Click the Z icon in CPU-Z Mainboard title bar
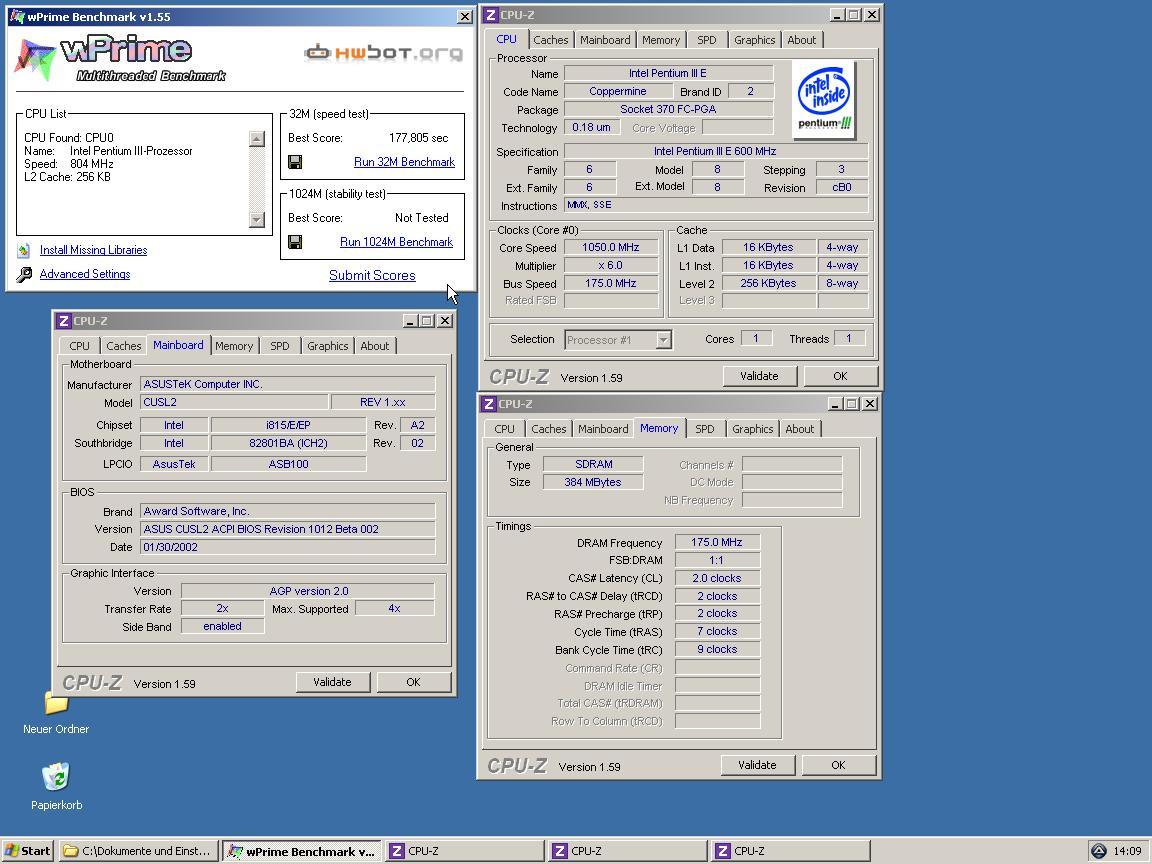 [x=64, y=321]
